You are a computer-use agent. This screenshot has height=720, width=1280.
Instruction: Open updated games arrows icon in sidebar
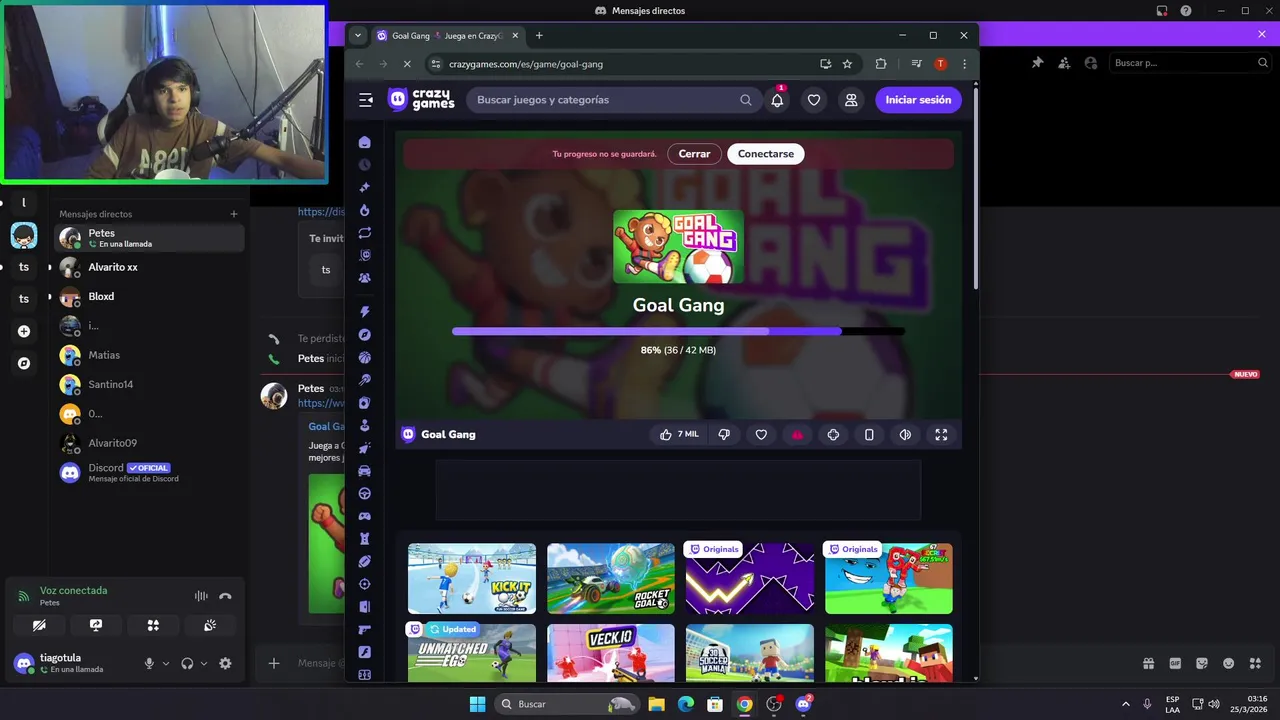point(365,233)
